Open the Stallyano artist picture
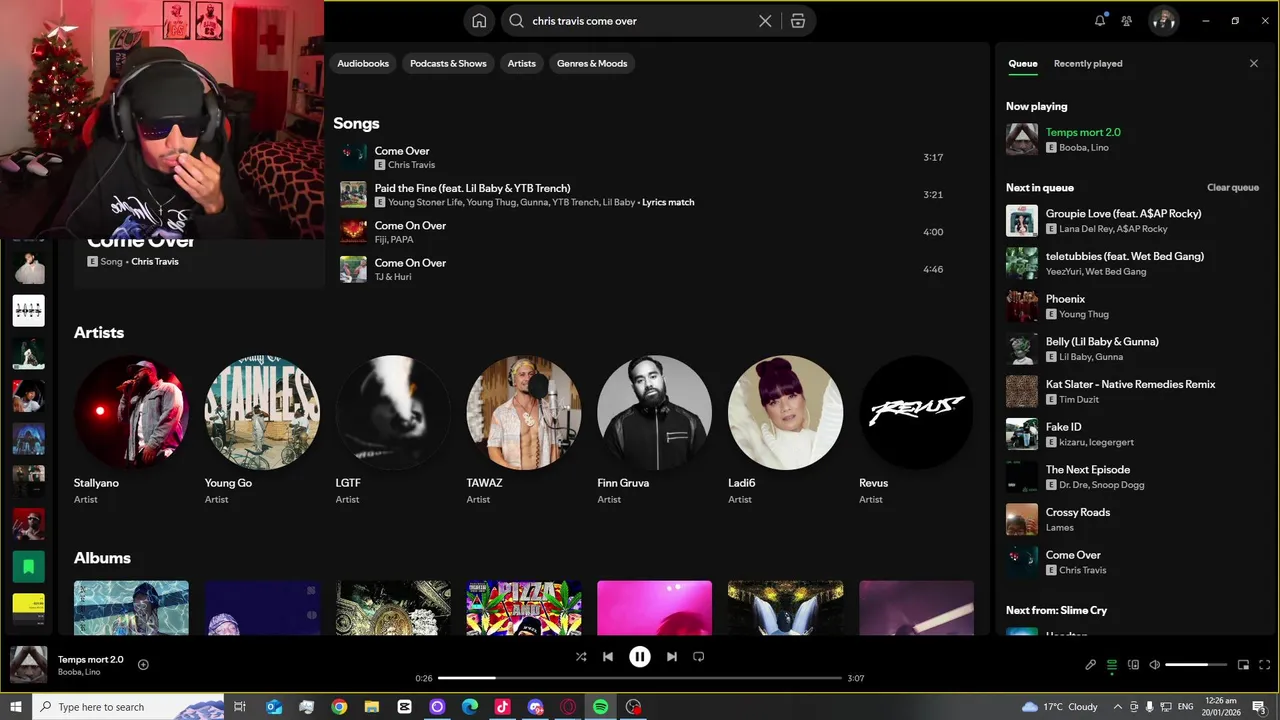This screenshot has width=1280, height=720. pyautogui.click(x=131, y=412)
